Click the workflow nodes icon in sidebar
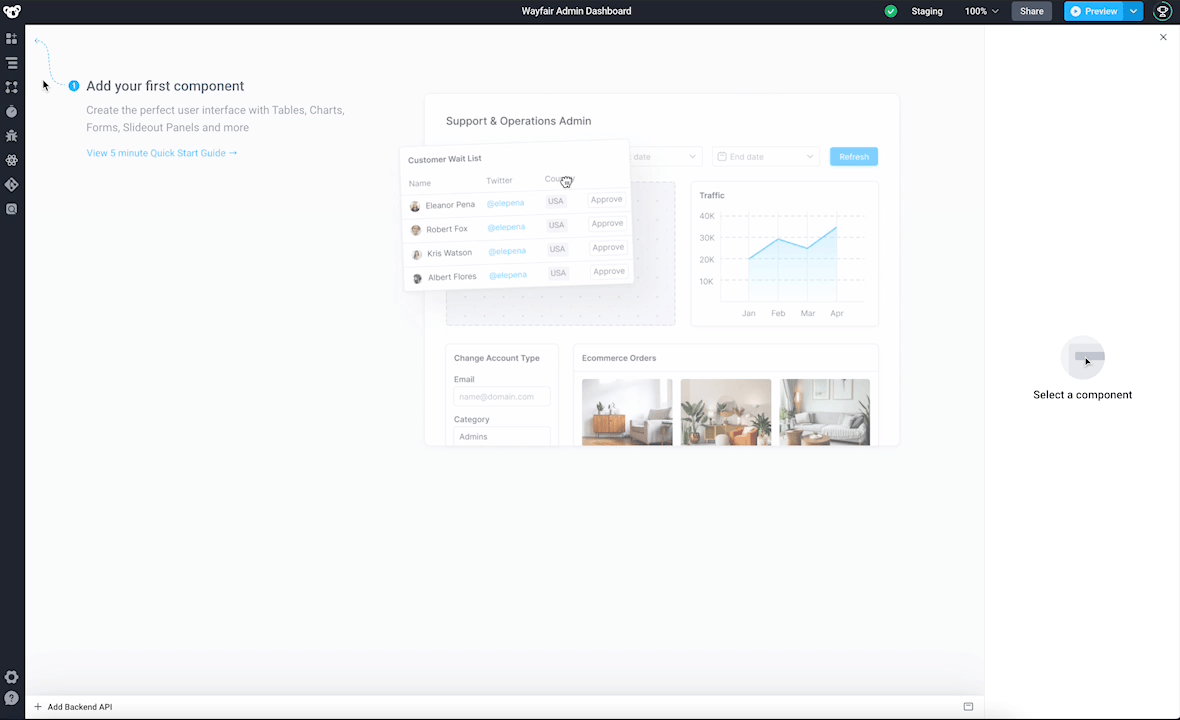The width and height of the screenshot is (1180, 720). (12, 88)
